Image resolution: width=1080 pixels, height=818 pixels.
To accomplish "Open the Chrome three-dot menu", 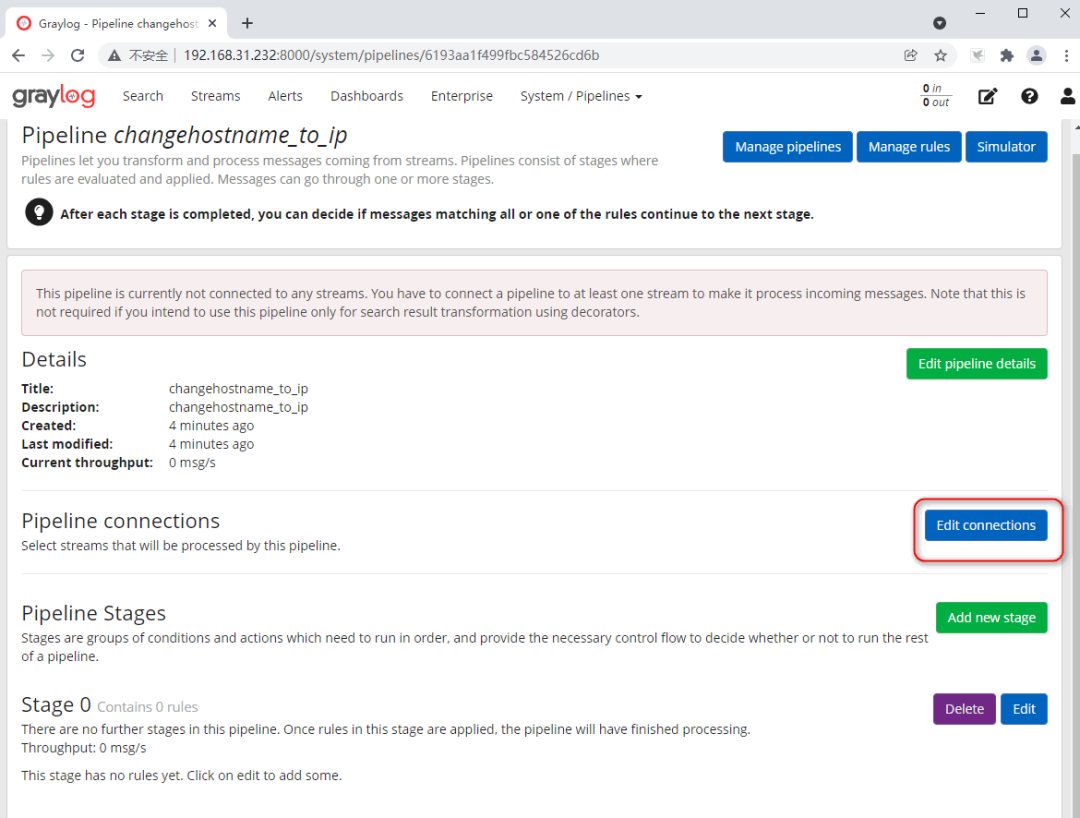I will pyautogui.click(x=1066, y=55).
